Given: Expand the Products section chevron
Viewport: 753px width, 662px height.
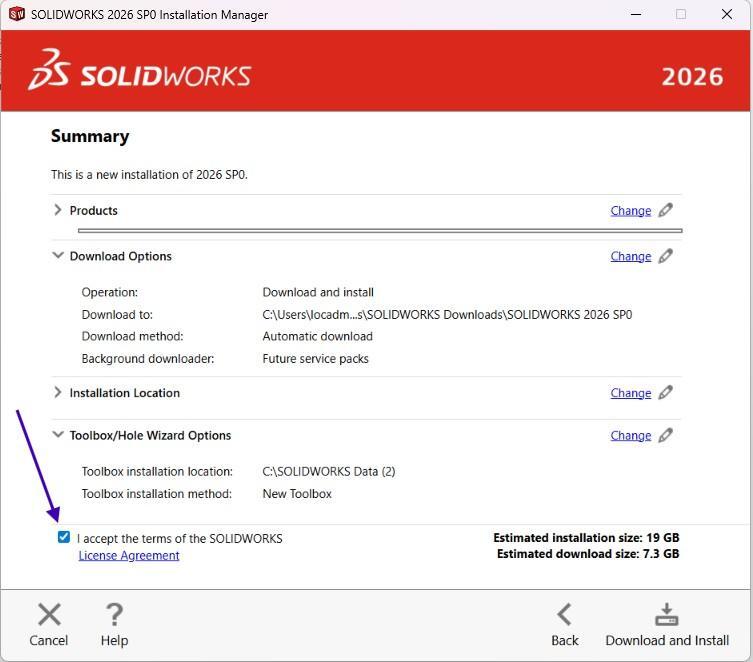Looking at the screenshot, I should pyautogui.click(x=58, y=210).
